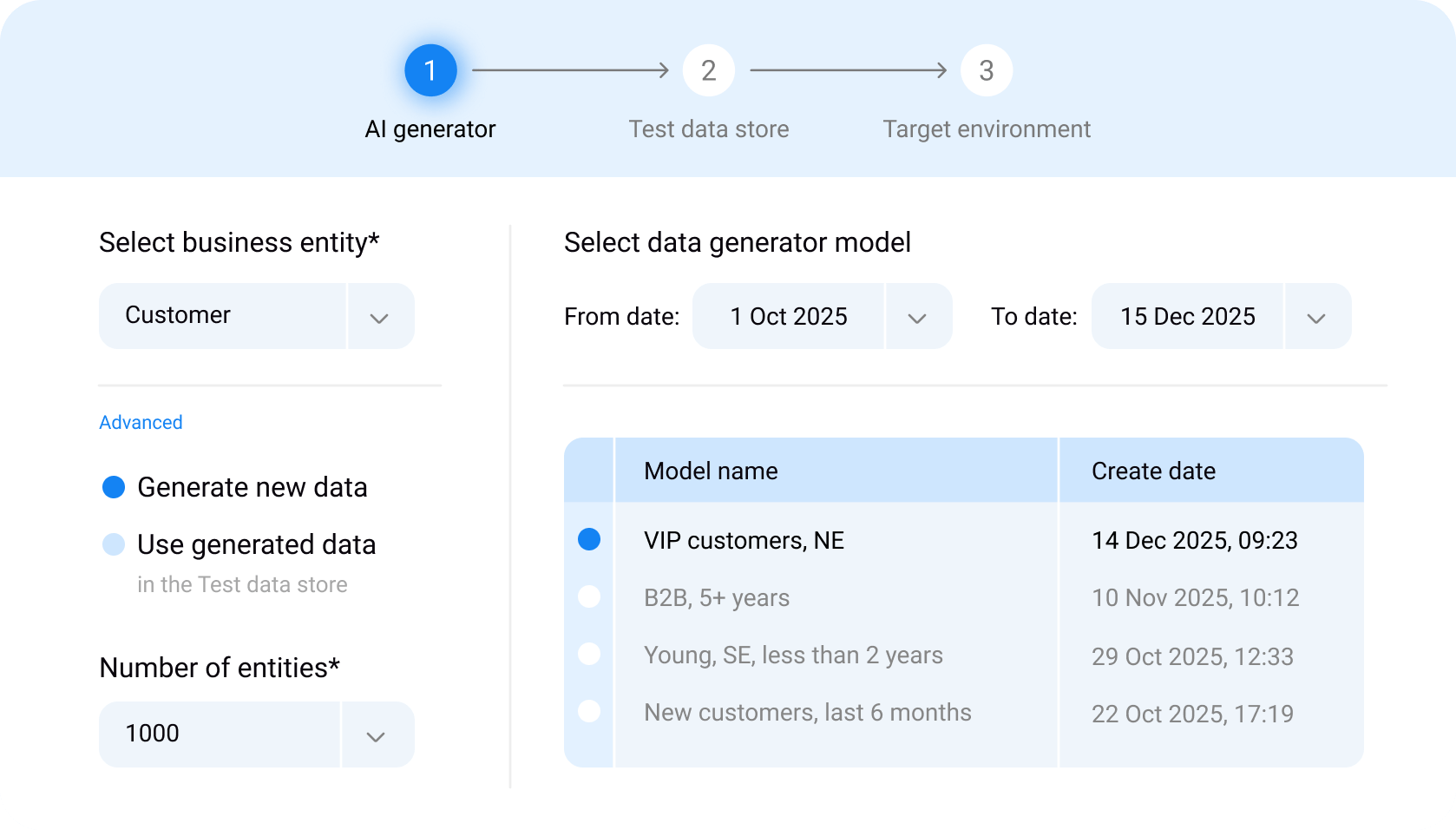This screenshot has height=830, width=1456.
Task: Click the 22 Oct 2025, 17:19 date cell
Action: point(1192,714)
